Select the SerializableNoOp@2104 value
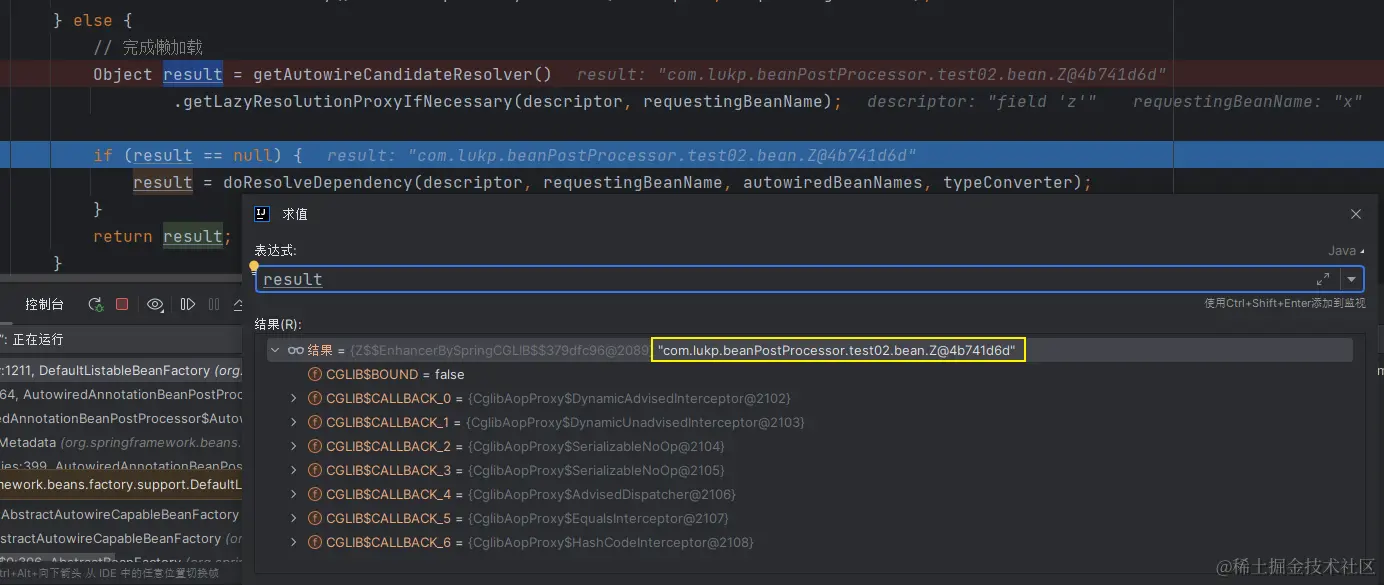Viewport: 1384px width, 585px height. pos(594,446)
